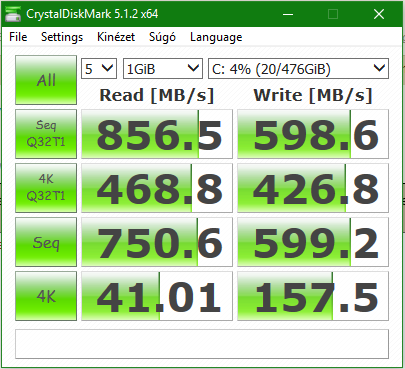Click the empty comment field at bottom
This screenshot has height=369, width=405.
[x=202, y=344]
